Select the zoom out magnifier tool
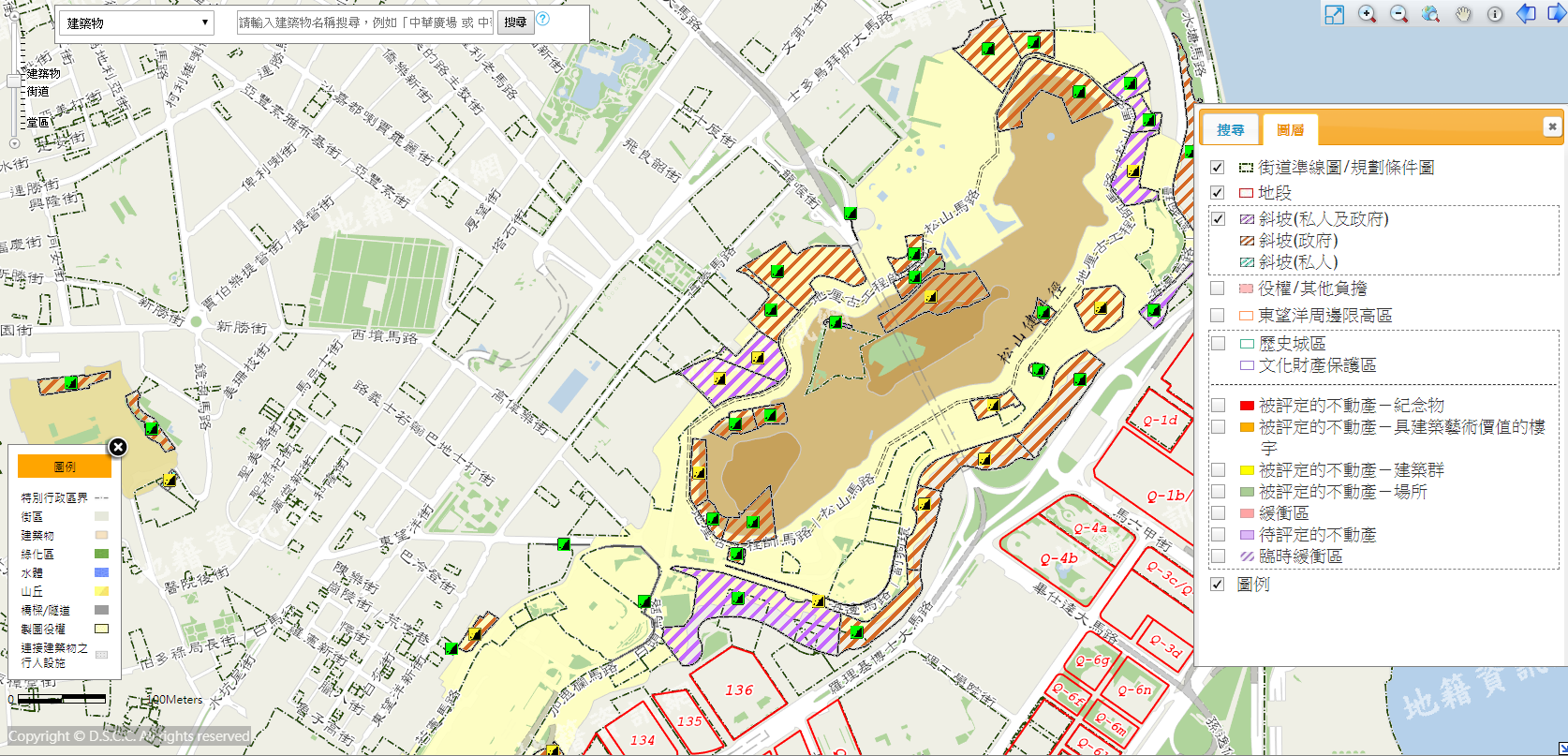The height and width of the screenshot is (756, 1568). point(1398,14)
